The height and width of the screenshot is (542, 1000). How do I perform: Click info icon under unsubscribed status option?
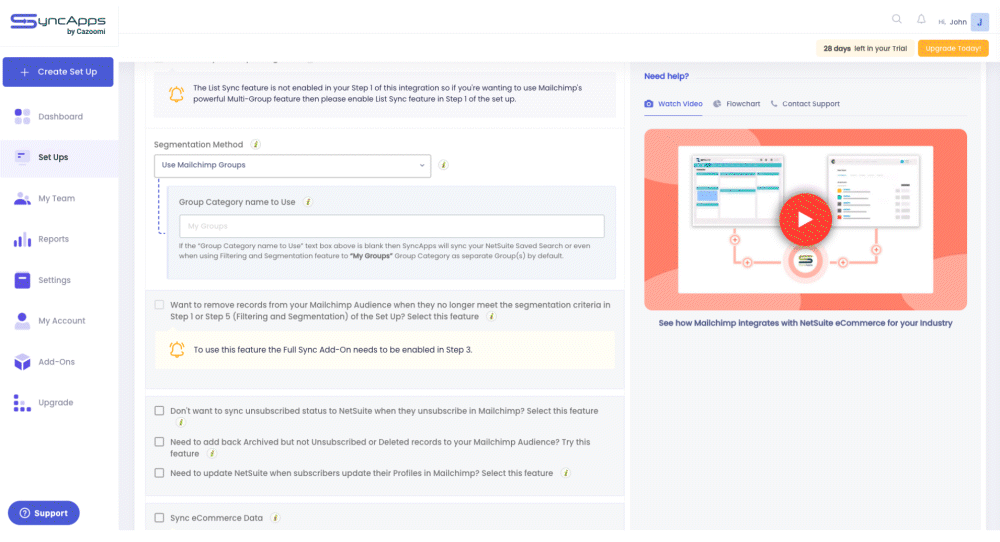180,422
